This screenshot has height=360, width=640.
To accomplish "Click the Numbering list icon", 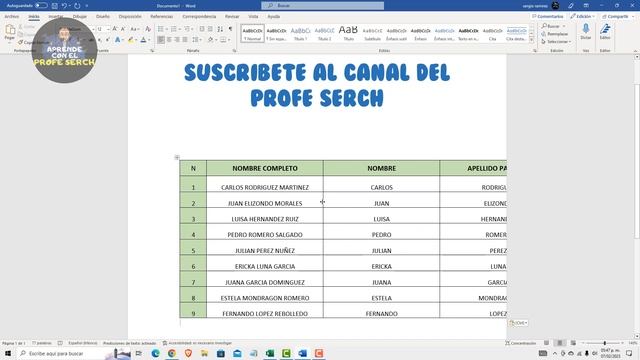I will tap(174, 29).
